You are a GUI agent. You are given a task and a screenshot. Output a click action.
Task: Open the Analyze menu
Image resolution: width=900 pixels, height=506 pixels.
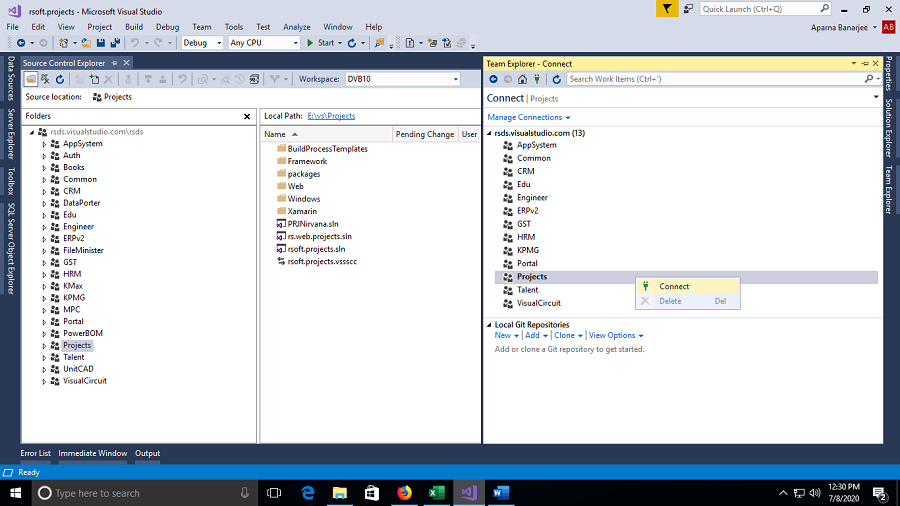coord(296,27)
